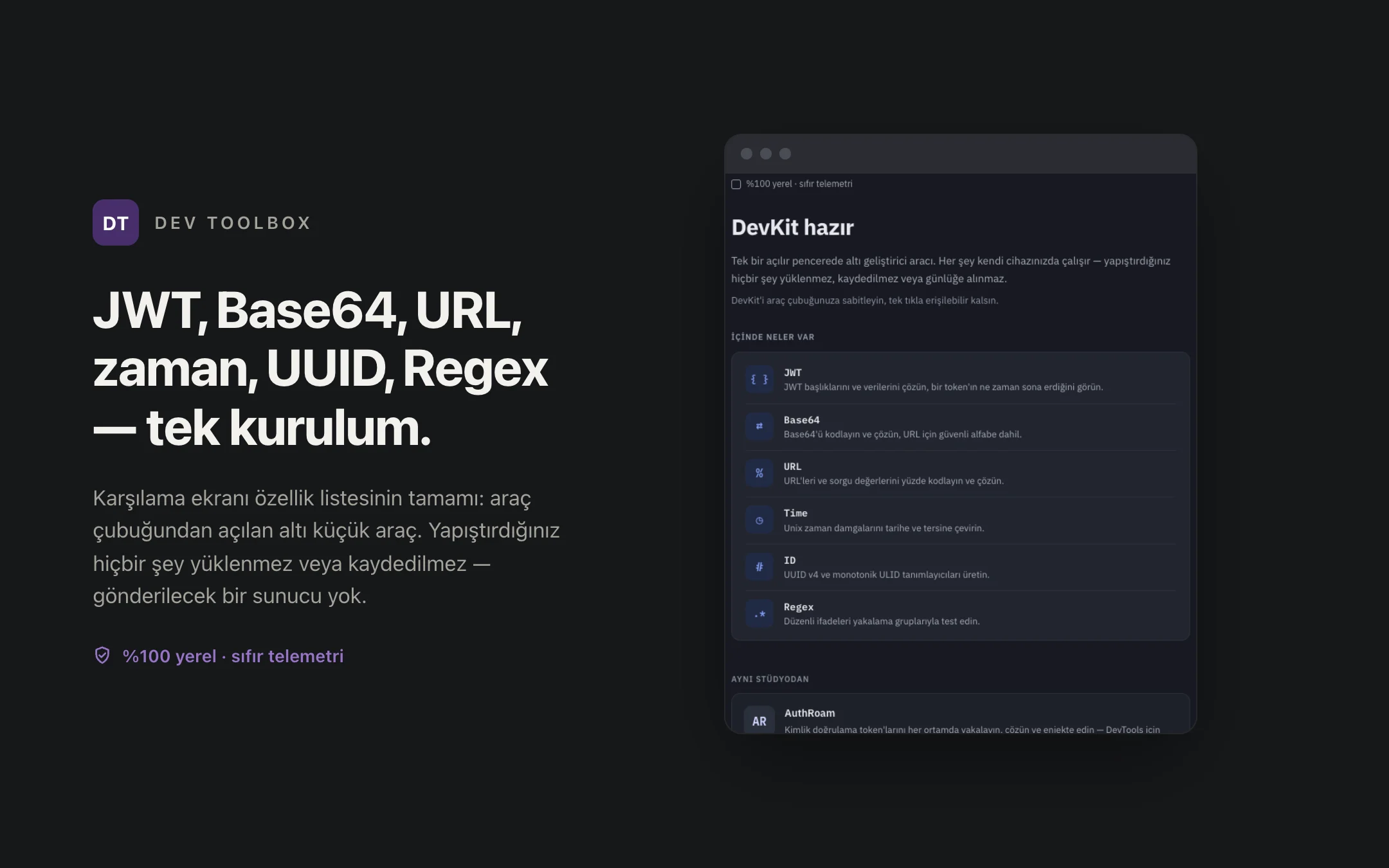Click the Time clock icon
Screen dimensions: 1389x868
click(759, 520)
